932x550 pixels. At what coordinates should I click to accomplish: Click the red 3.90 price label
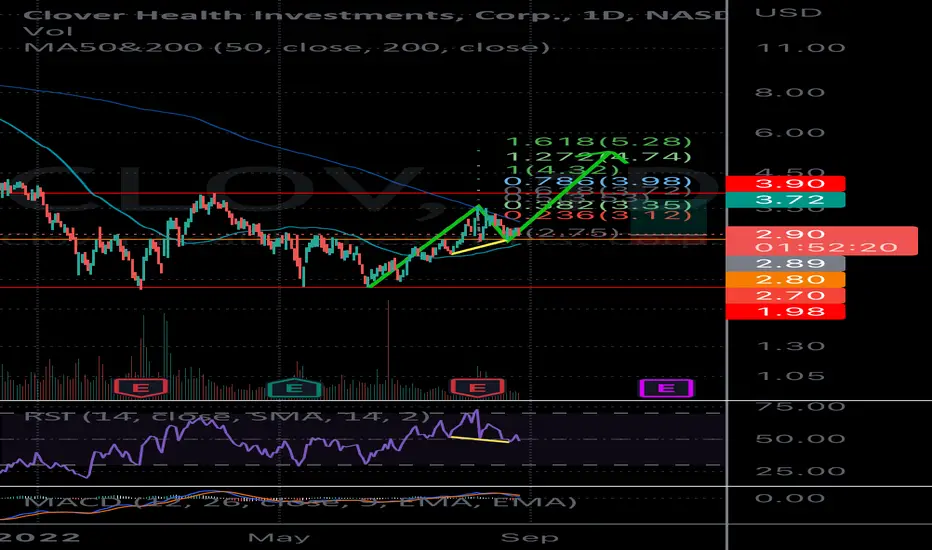click(785, 184)
